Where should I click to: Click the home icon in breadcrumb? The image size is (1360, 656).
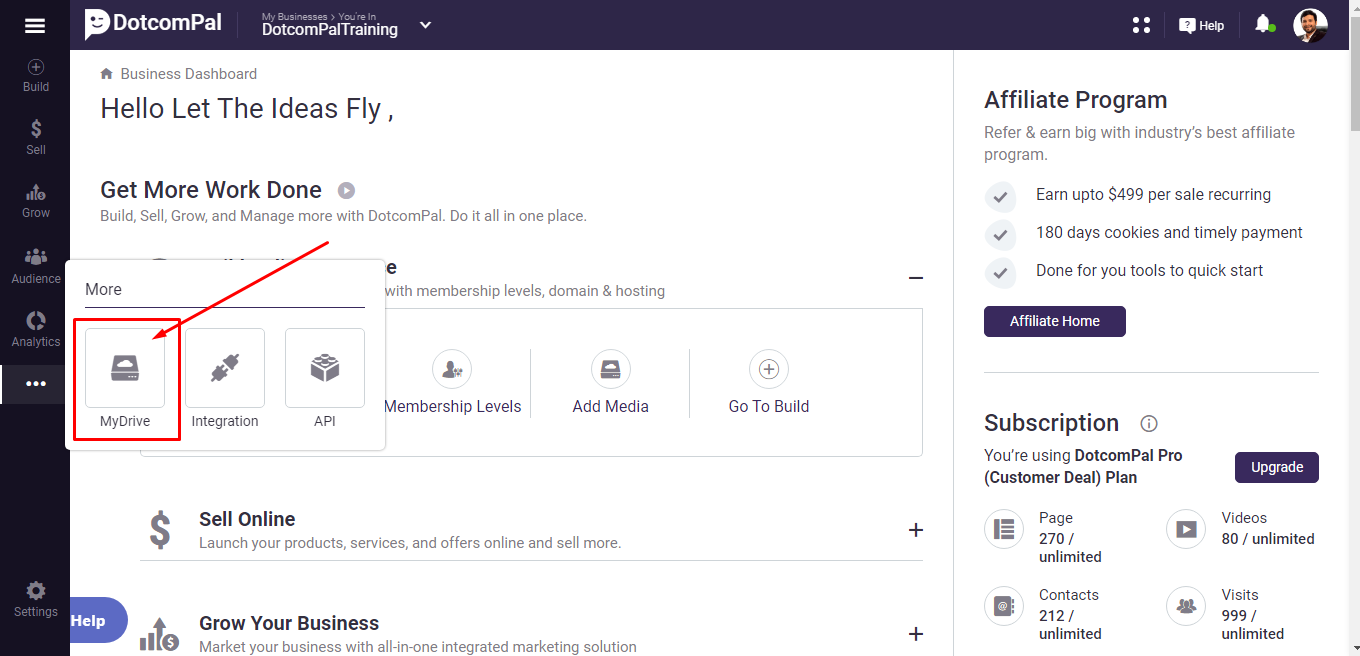(106, 74)
